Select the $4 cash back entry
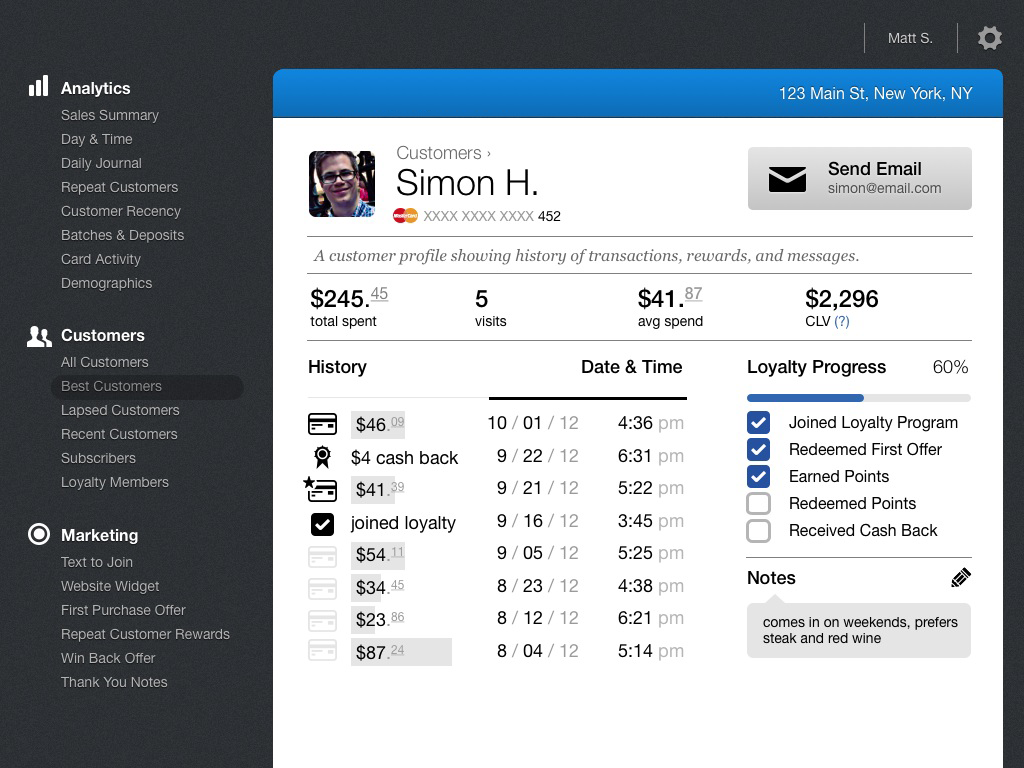 tap(404, 458)
